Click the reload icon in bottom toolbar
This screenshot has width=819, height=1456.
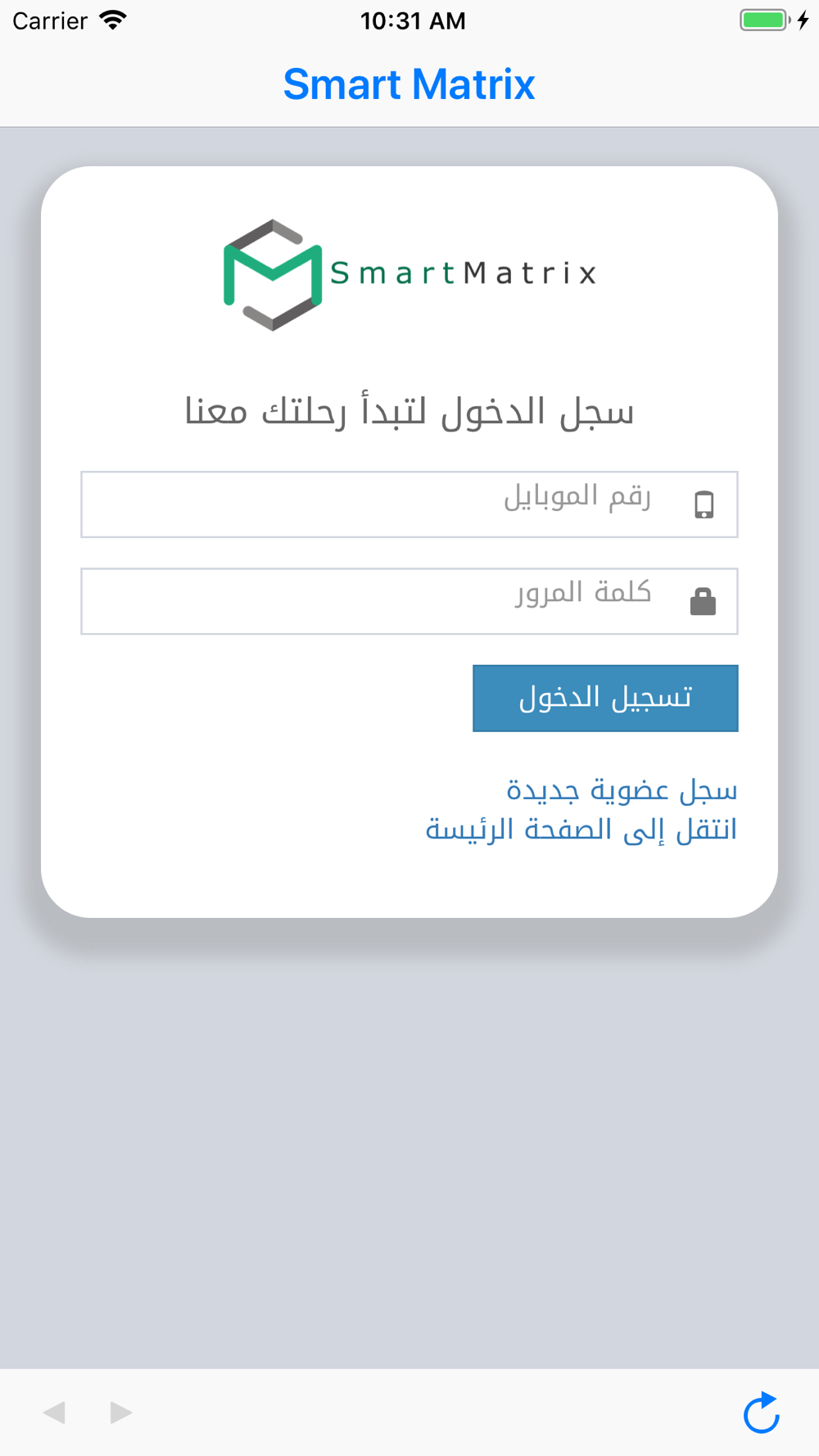[x=762, y=1413]
